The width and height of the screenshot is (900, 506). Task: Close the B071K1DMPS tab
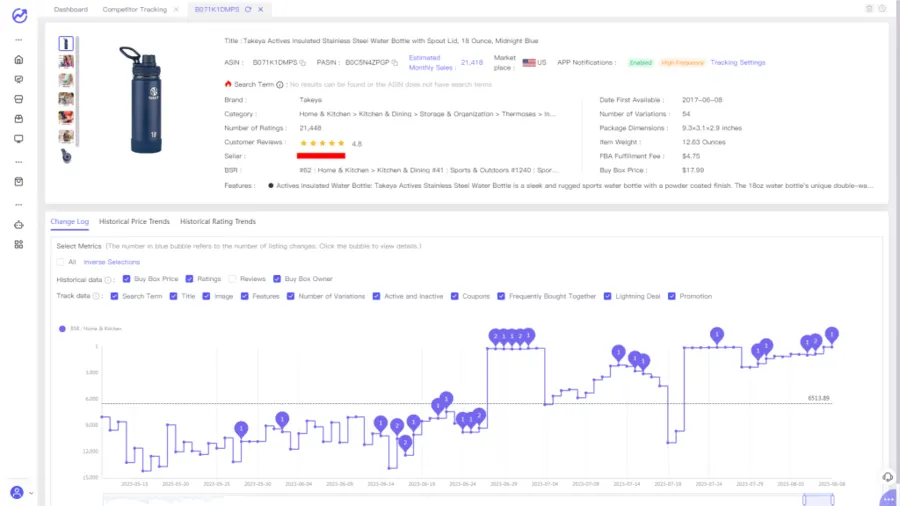tap(261, 9)
